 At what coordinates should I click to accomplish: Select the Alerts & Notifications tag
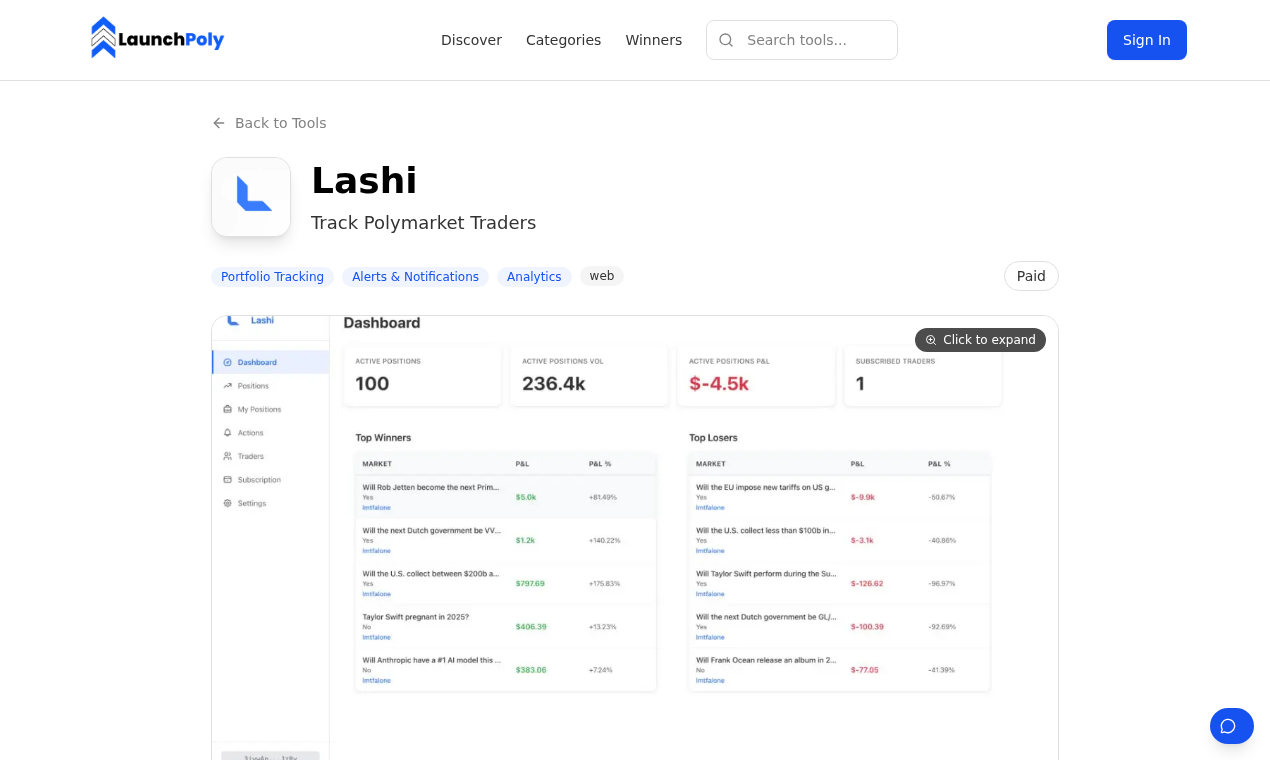(x=415, y=276)
